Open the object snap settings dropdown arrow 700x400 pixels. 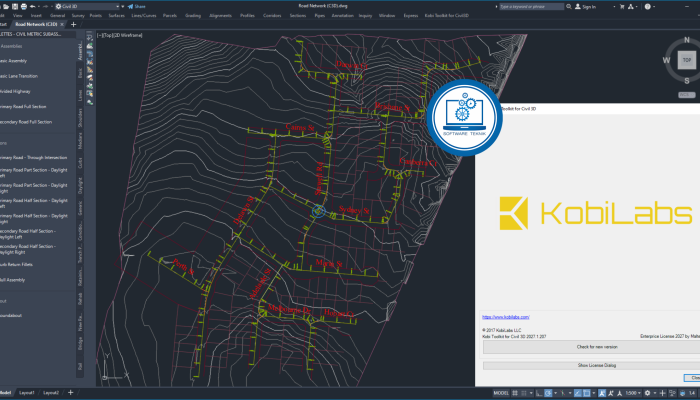pos(594,393)
